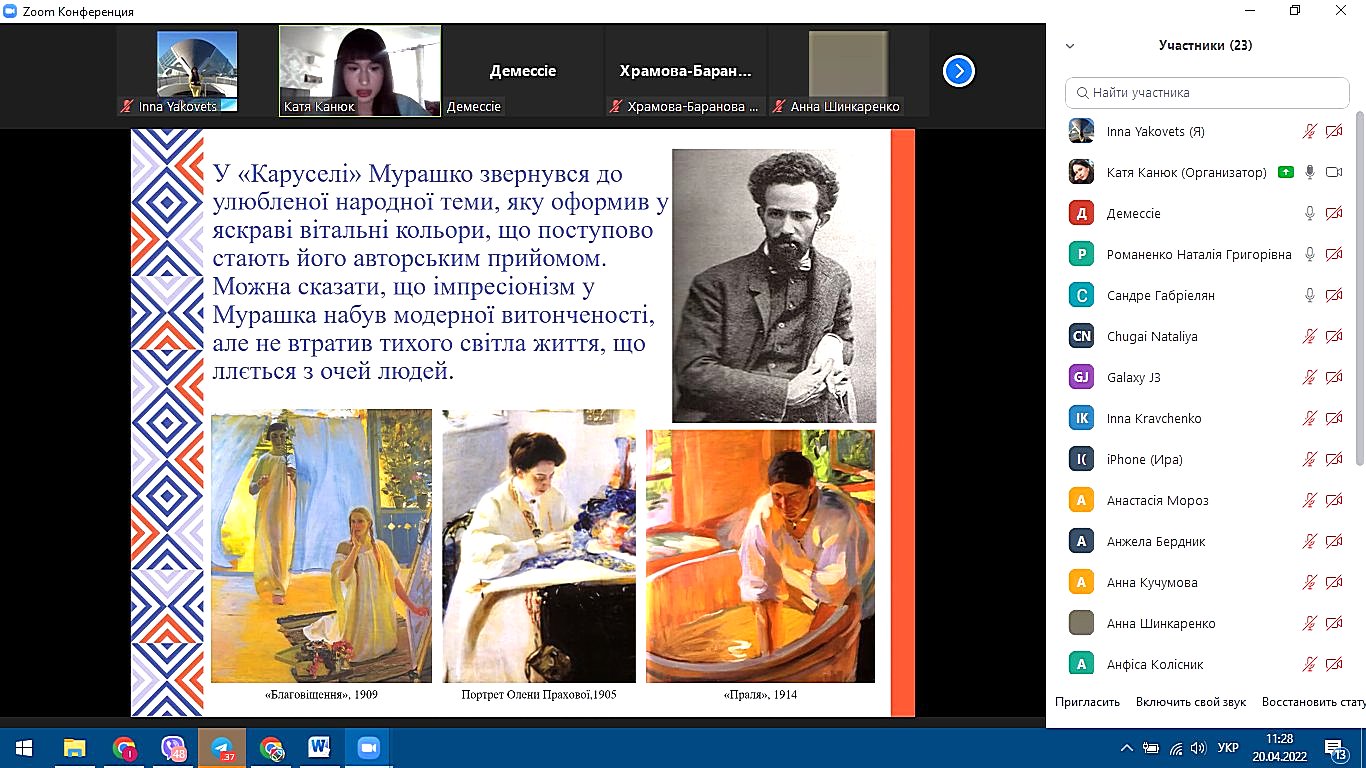Screen dimensions: 1366x768
Task: Click the Пригласить button
Action: pyautogui.click(x=1087, y=702)
